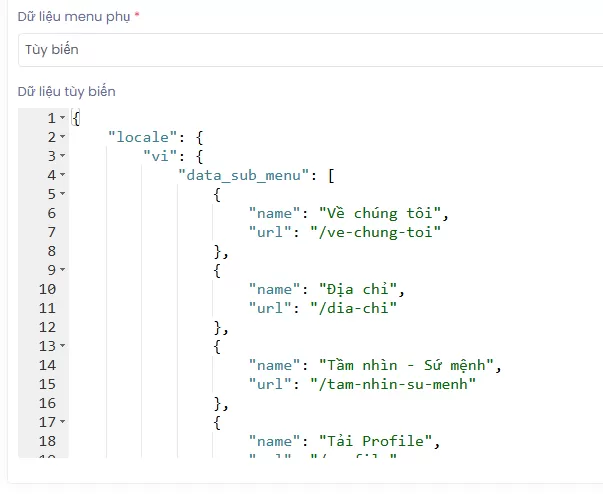Collapse the "data_sub_menu" array on line 4
The height and width of the screenshot is (494, 603).
[x=62, y=175]
